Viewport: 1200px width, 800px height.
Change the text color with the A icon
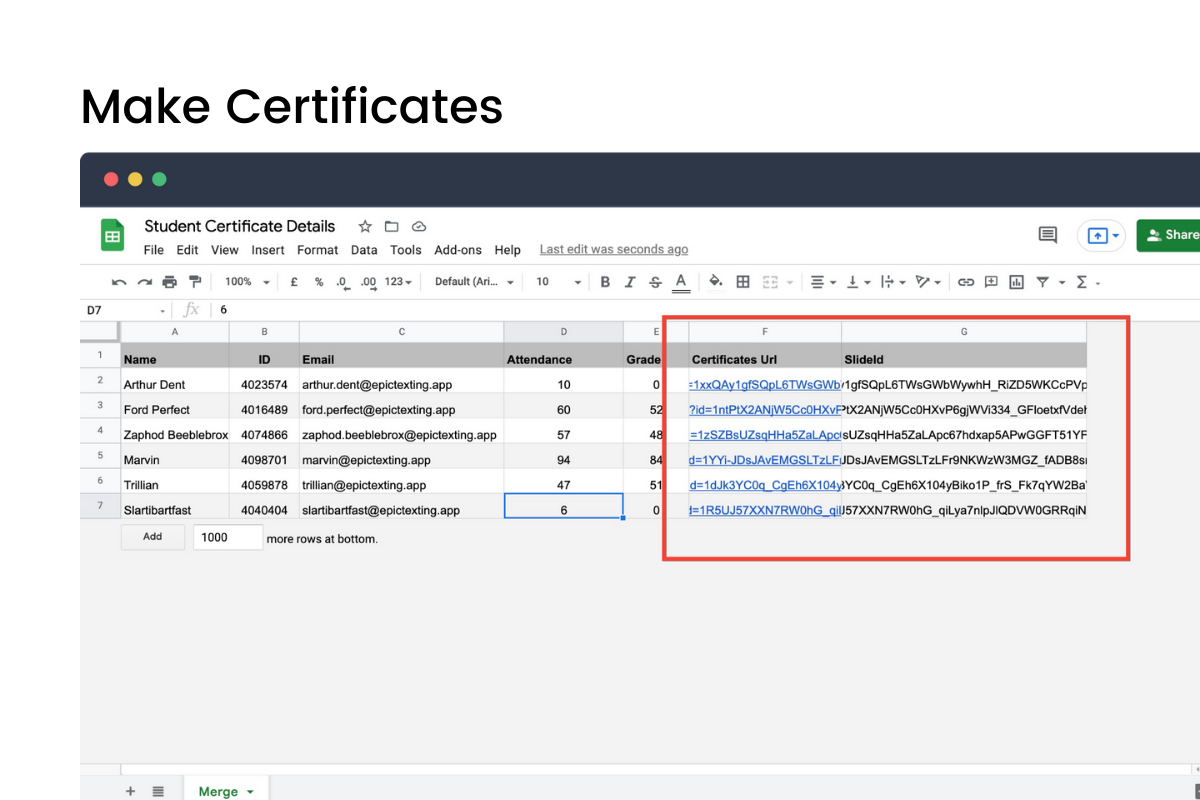(681, 281)
